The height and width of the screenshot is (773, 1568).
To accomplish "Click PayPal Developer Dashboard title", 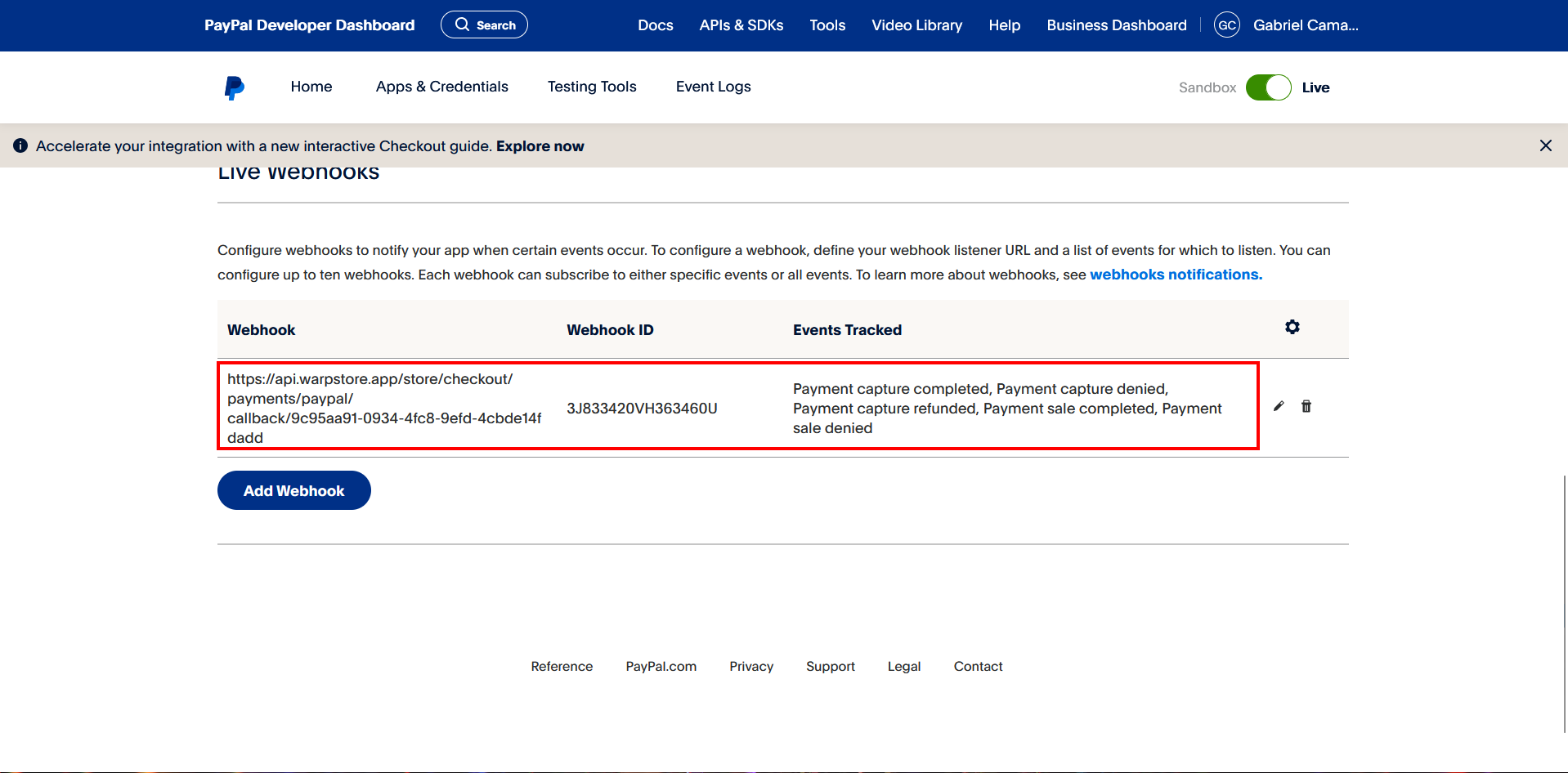I will (310, 25).
